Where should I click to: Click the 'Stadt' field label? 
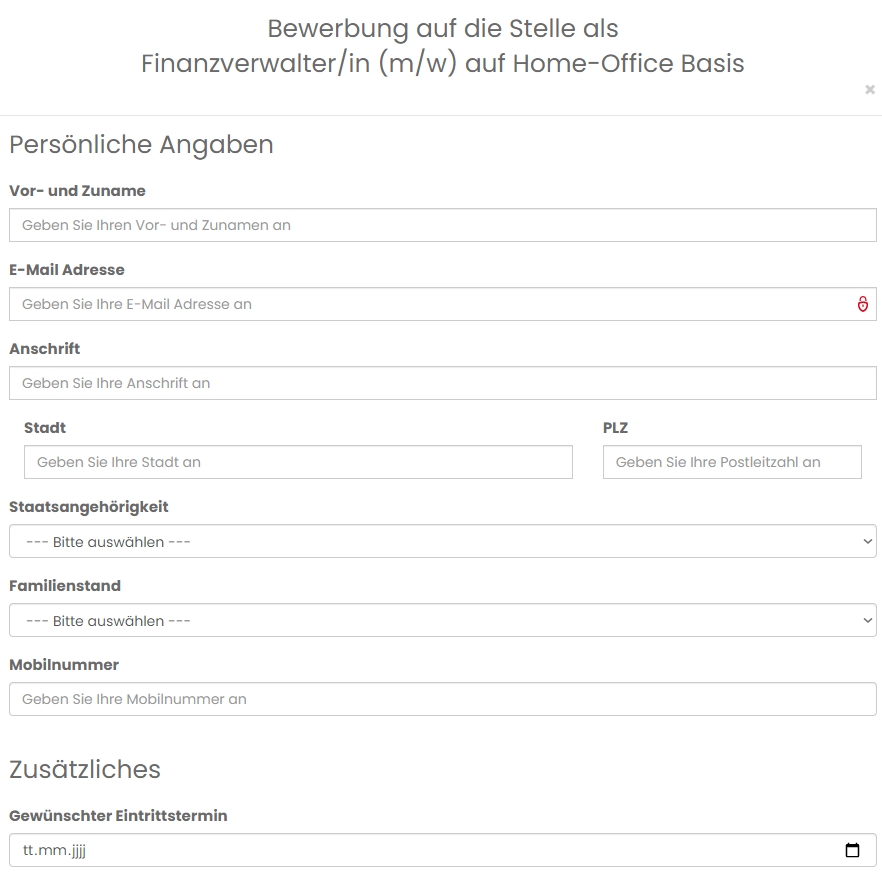point(45,428)
